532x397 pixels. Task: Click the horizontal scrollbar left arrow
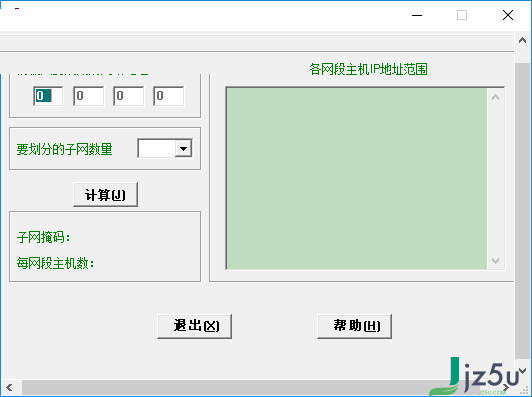tap(9, 387)
